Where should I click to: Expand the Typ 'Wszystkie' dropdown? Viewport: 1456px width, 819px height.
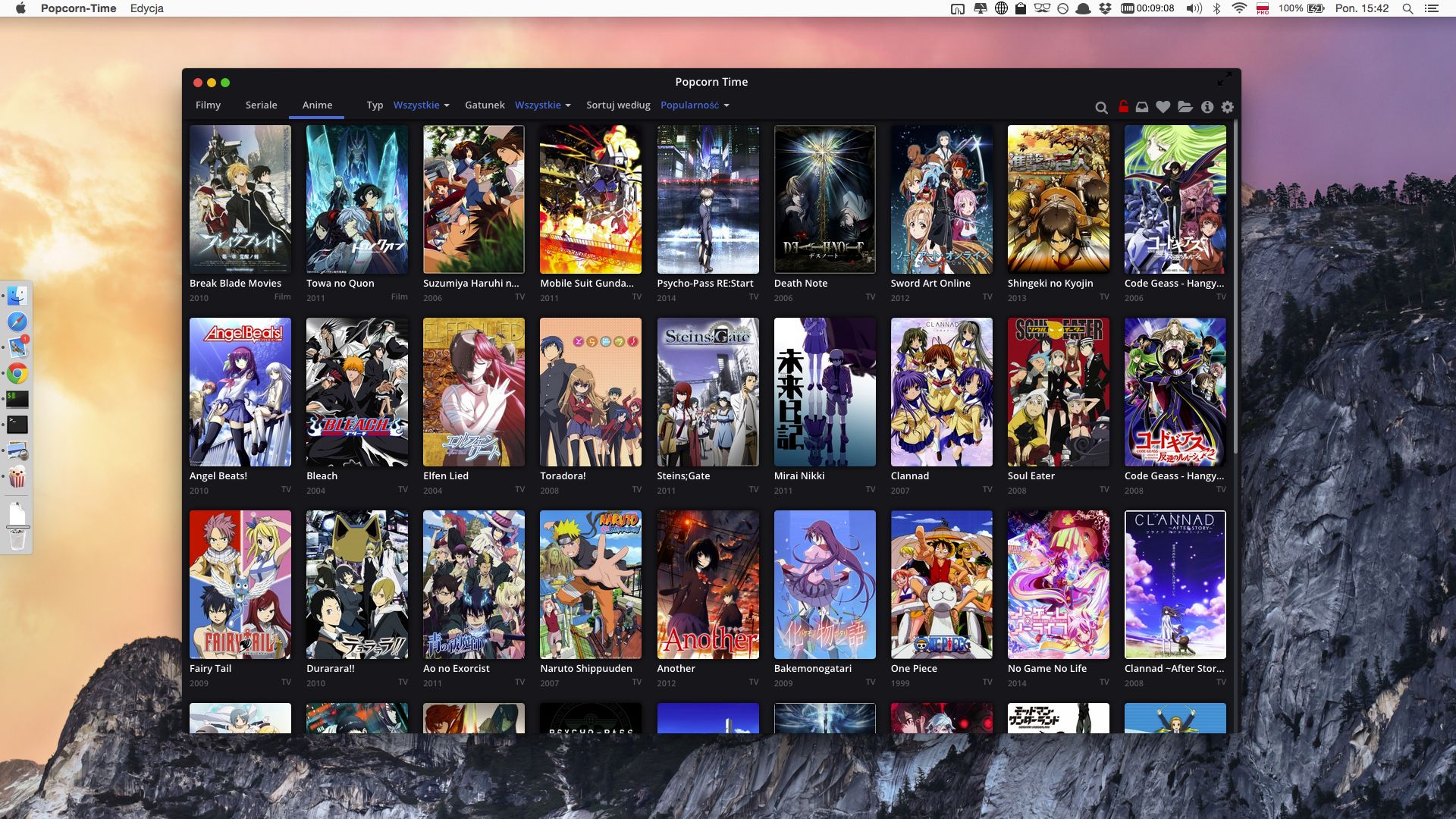419,105
